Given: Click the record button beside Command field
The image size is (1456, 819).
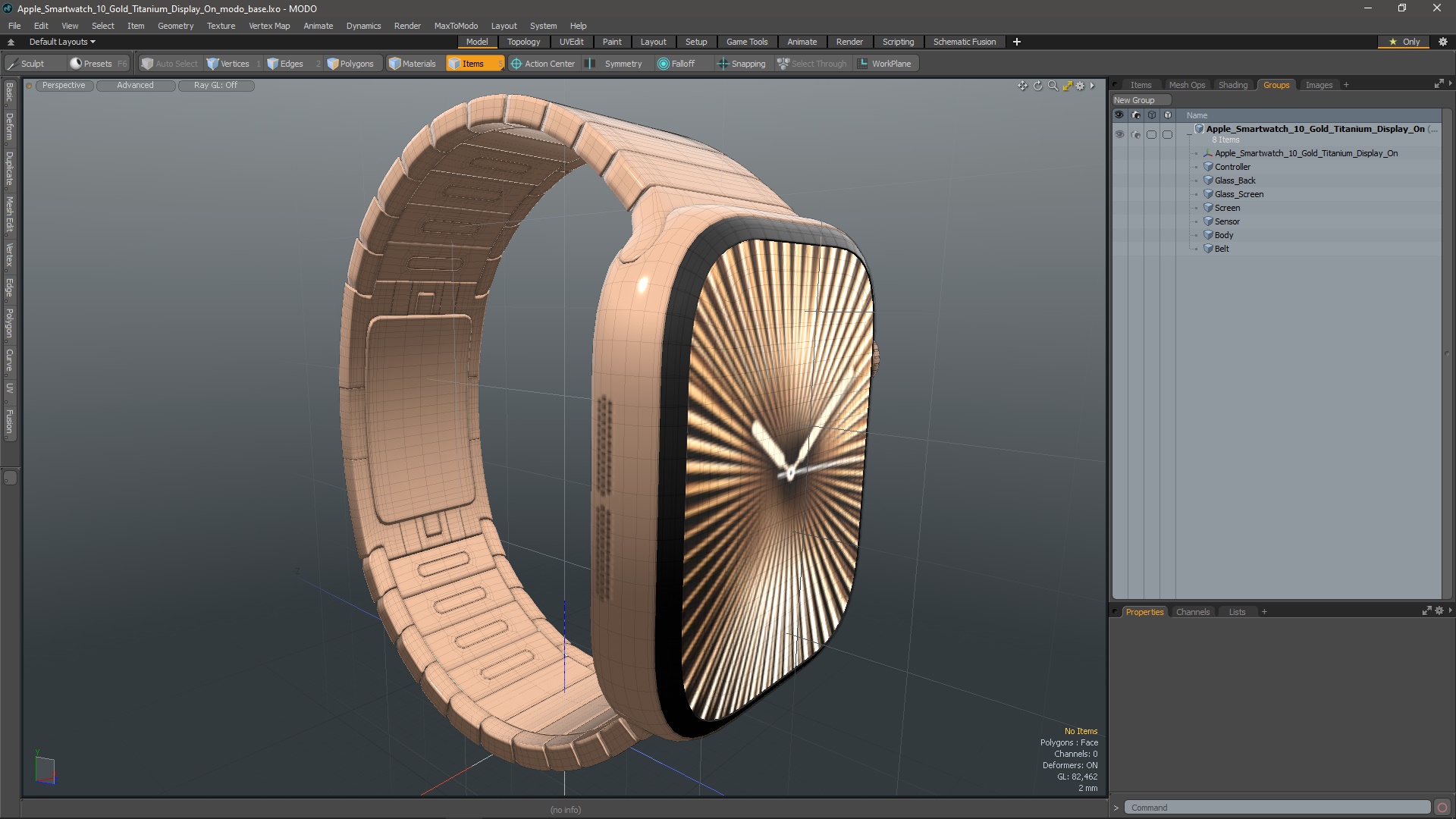Looking at the screenshot, I should tap(1442, 808).
